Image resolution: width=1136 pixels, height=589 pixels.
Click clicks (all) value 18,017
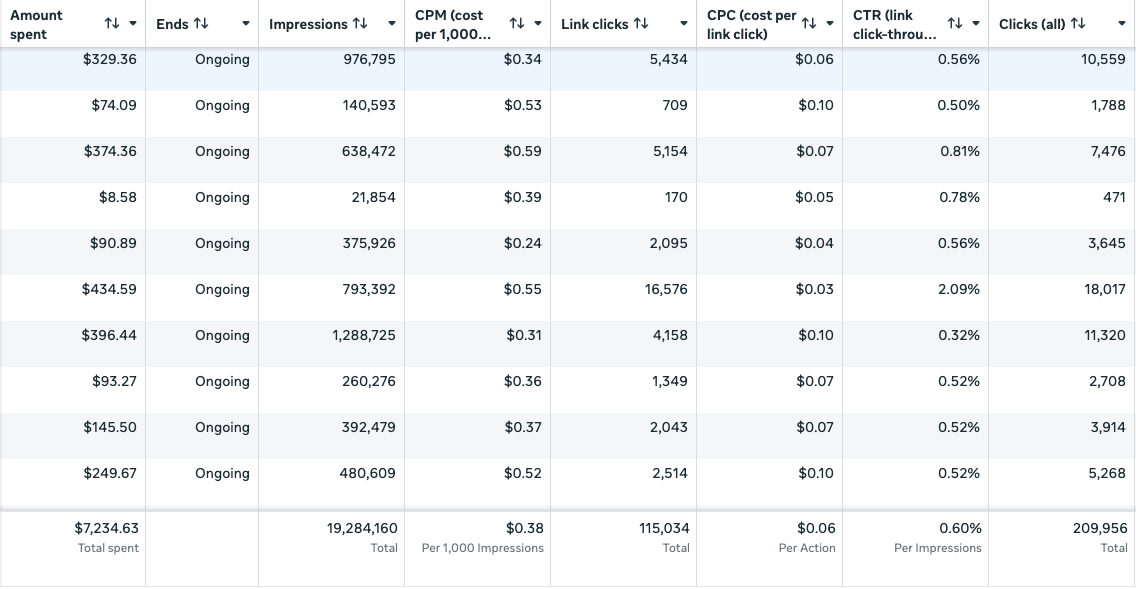[x=1105, y=289]
